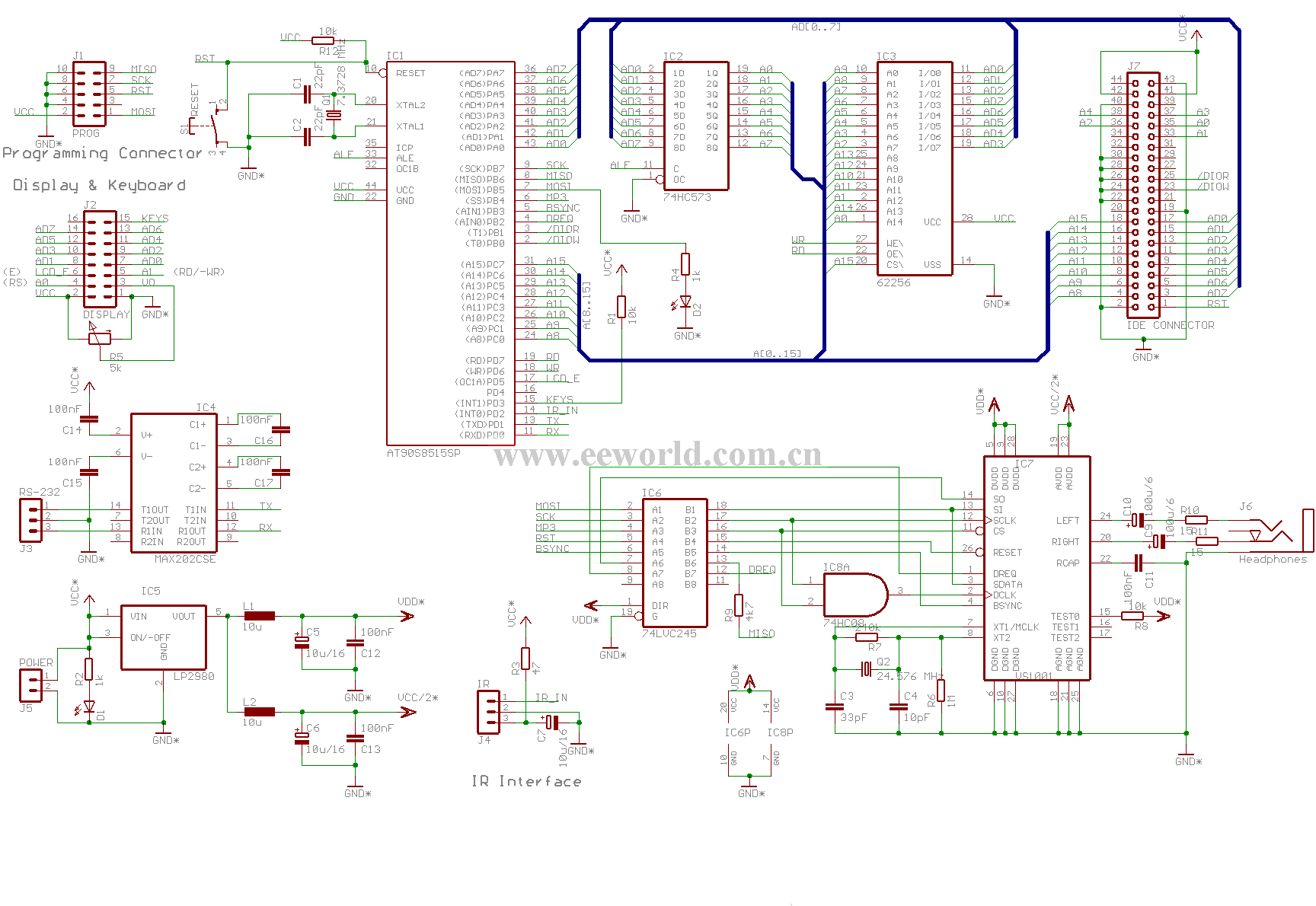Screen dimensions: 1316x906
Task: Click the 'Display & Keyboard' heading
Action: (x=99, y=185)
